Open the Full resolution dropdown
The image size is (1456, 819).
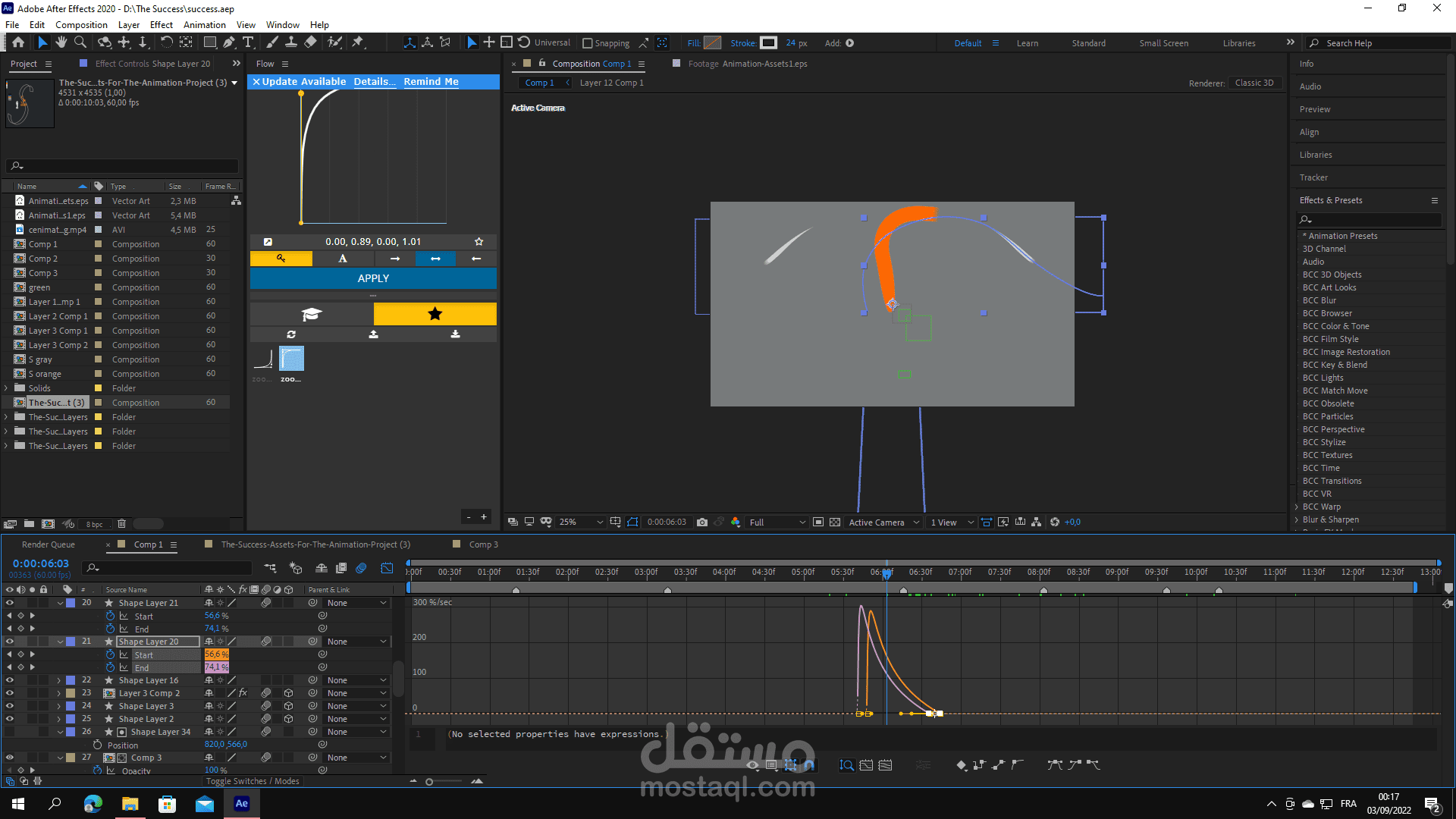777,522
